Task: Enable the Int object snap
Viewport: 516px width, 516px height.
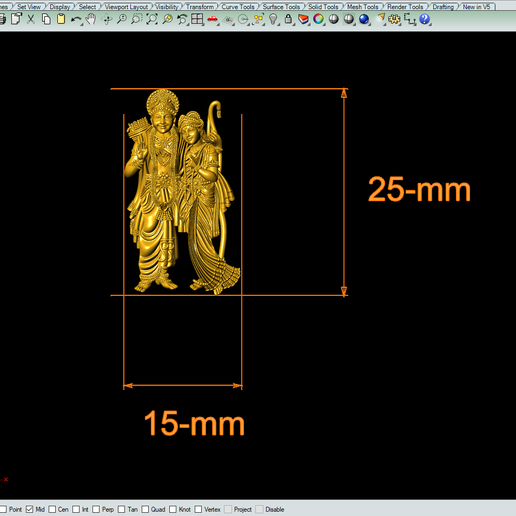Action: click(x=76, y=509)
